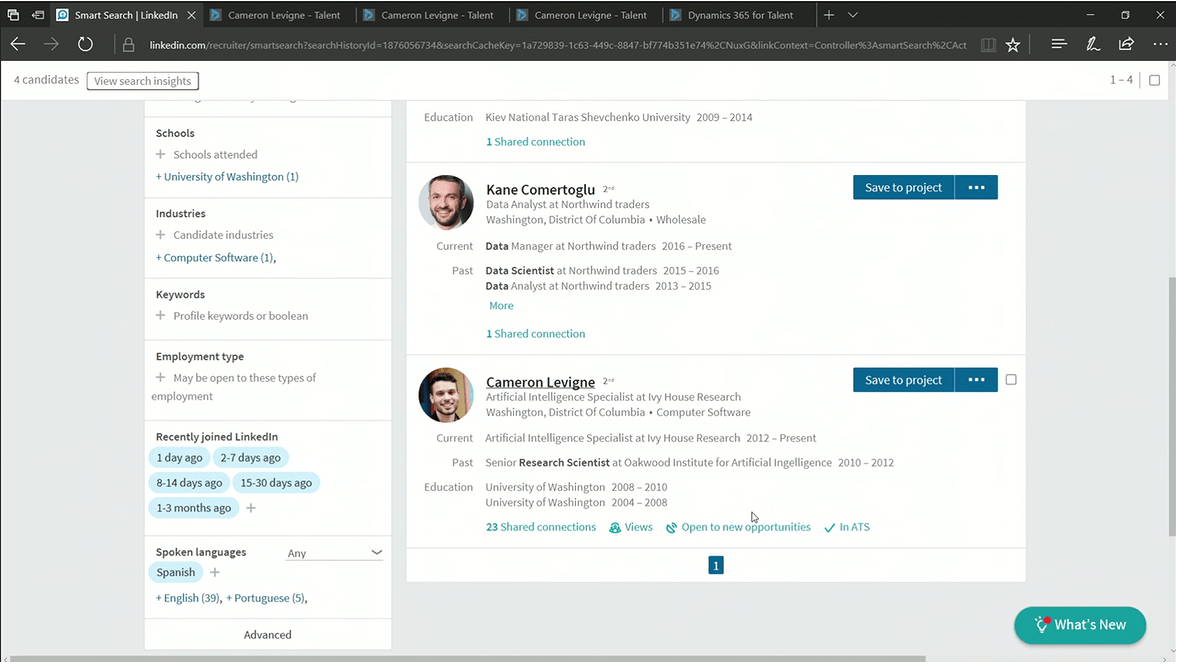Open the browser hub icon

(x=1059, y=44)
